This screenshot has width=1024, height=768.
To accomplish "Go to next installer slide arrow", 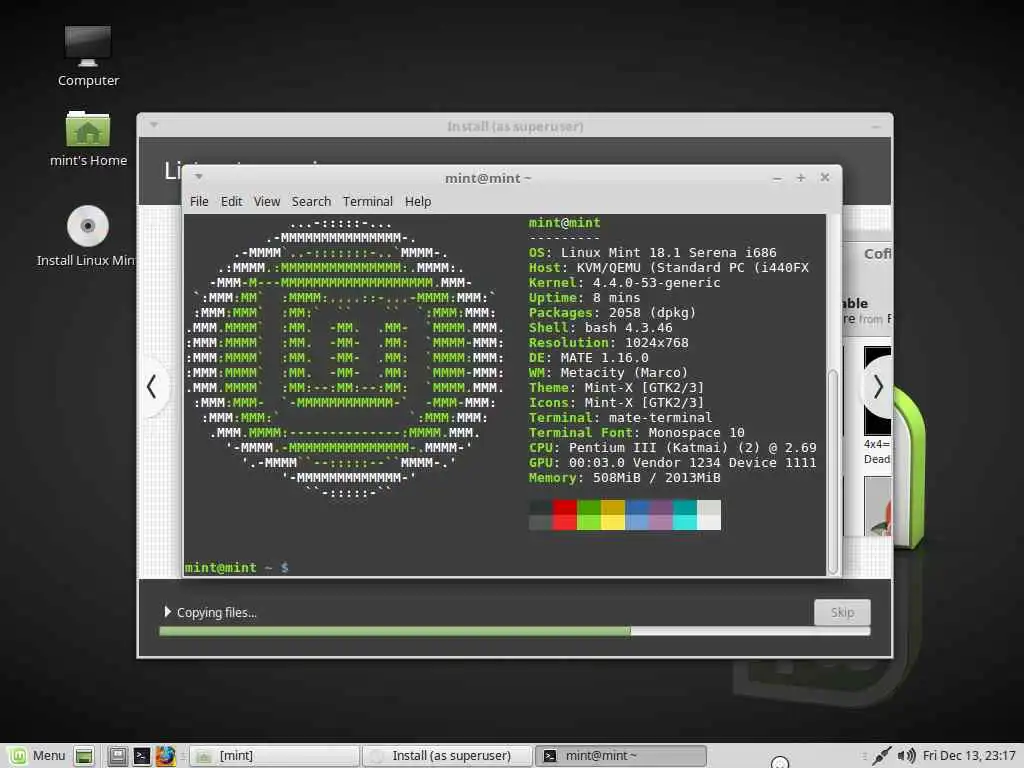I will 878,387.
